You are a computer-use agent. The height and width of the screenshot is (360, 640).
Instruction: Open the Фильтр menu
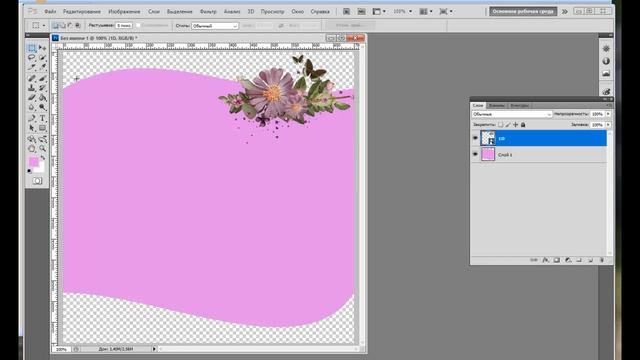pyautogui.click(x=208, y=11)
